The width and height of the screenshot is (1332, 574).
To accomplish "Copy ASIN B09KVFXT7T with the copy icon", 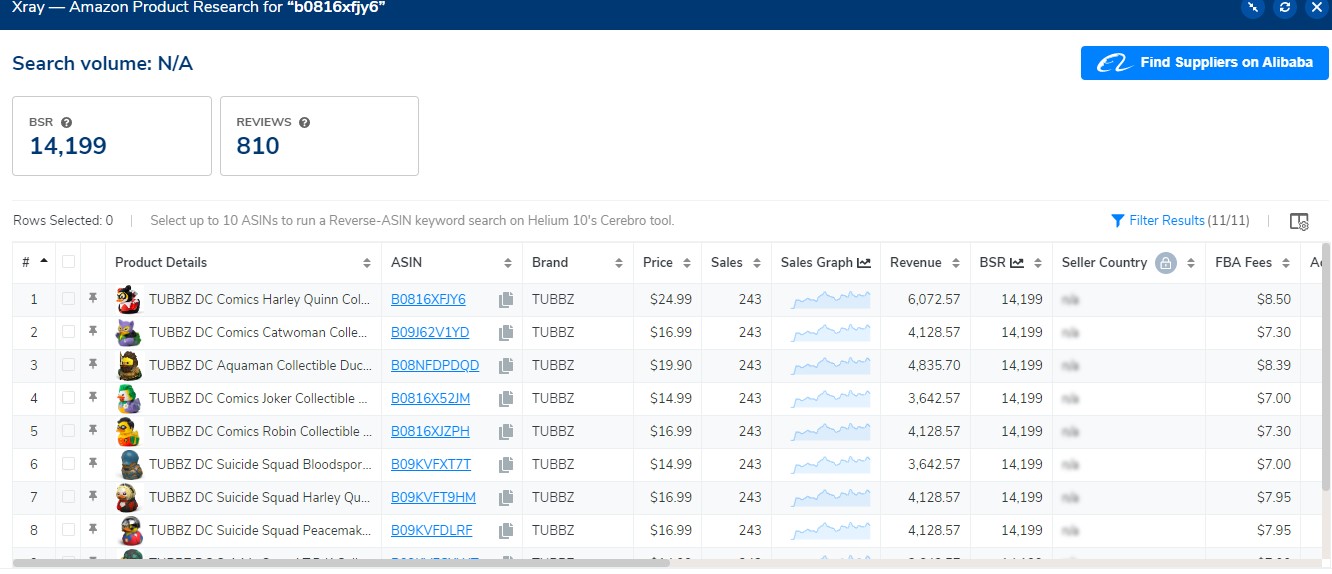I will pos(506,464).
